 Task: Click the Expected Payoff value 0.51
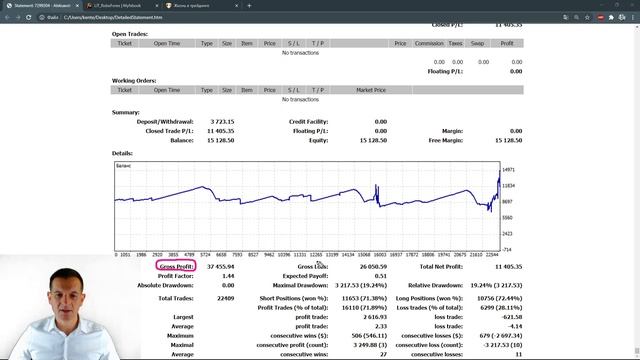(380, 276)
